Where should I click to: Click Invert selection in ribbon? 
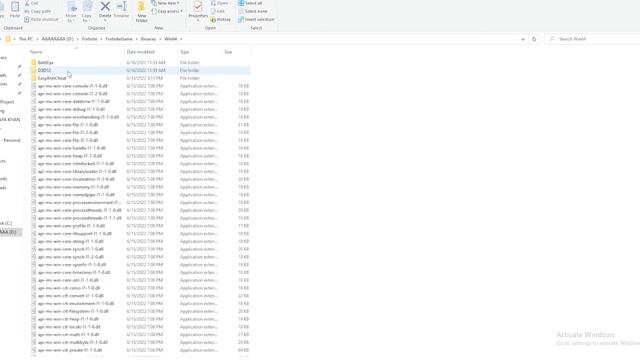click(x=256, y=19)
